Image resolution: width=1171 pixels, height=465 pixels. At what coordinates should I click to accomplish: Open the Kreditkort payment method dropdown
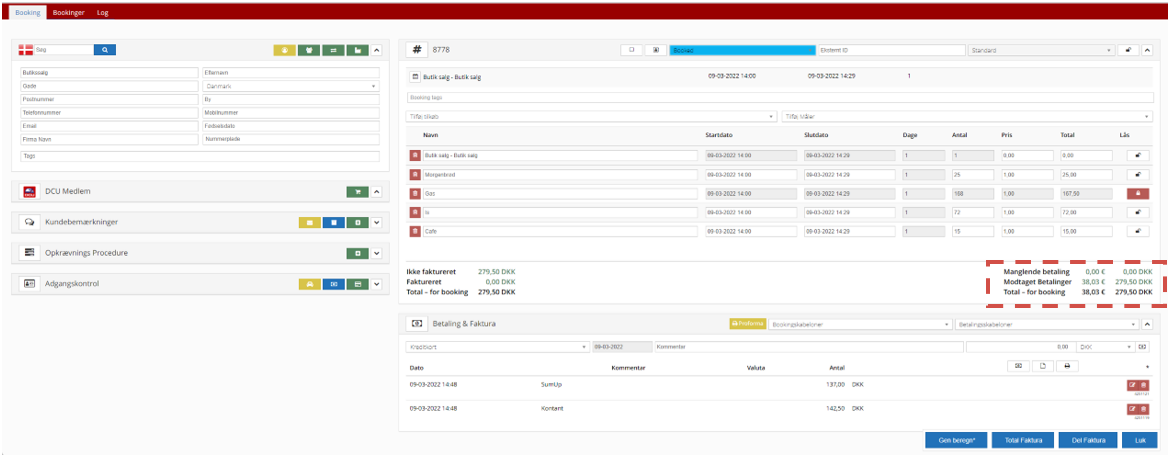(x=497, y=347)
